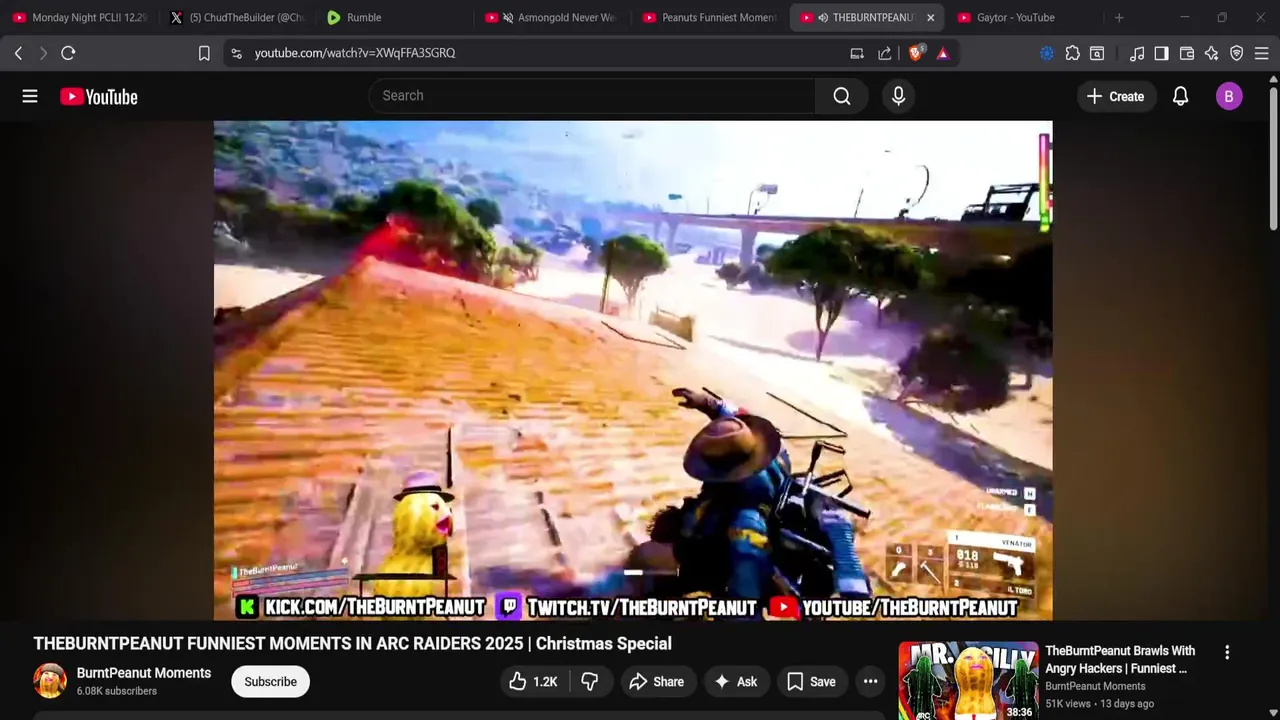Click the video title text
The width and height of the screenshot is (1280, 720).
352,644
